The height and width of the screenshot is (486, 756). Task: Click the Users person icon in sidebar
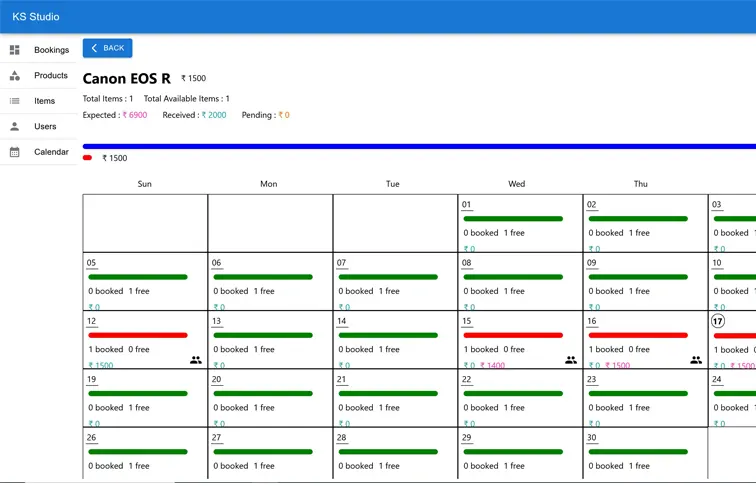coord(14,126)
